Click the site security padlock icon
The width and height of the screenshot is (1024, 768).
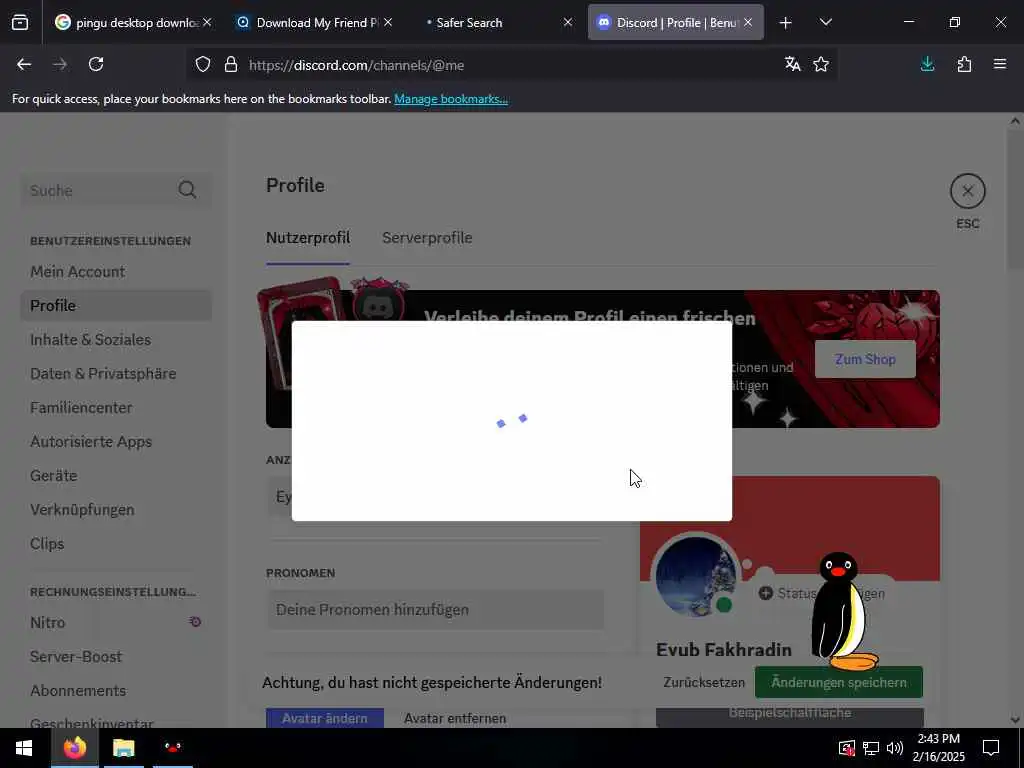[x=231, y=65]
